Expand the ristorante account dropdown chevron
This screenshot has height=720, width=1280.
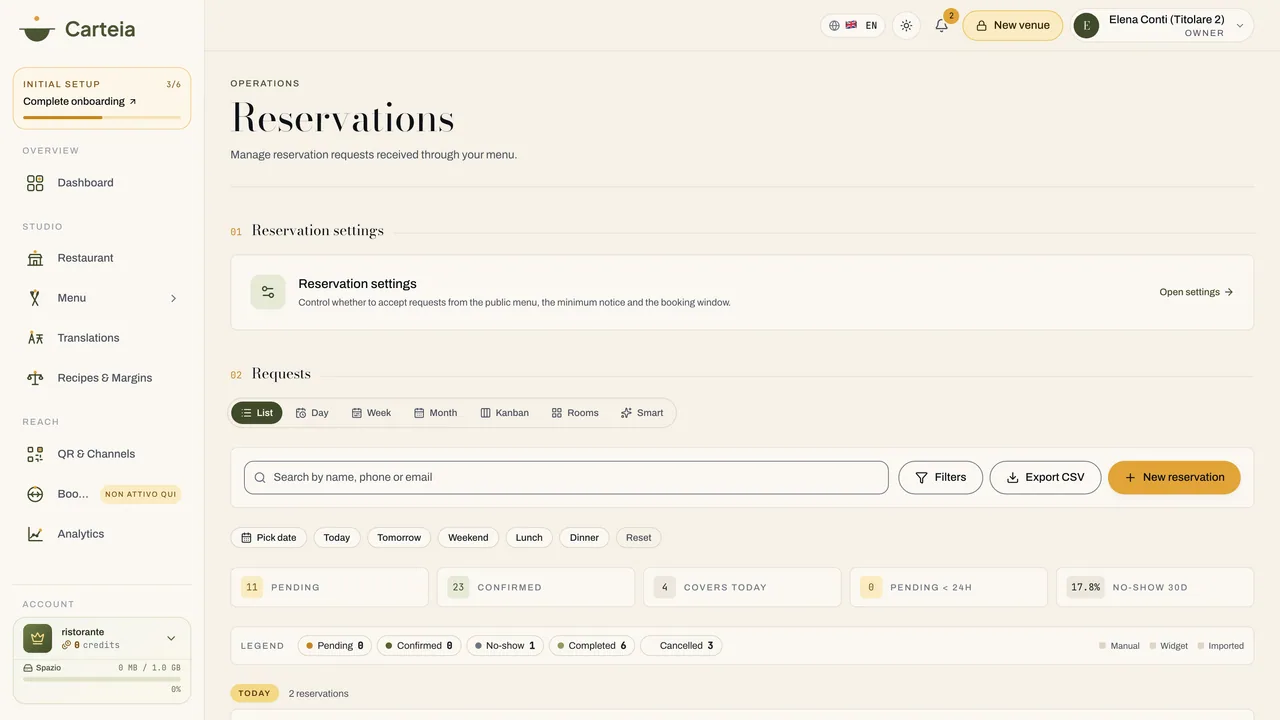171,638
